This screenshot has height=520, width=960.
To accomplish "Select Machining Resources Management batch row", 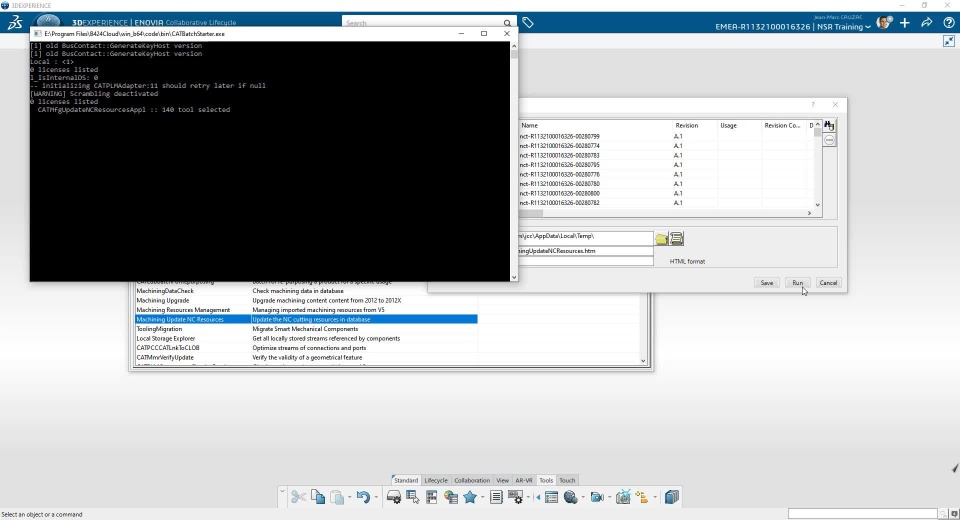I will pos(306,310).
